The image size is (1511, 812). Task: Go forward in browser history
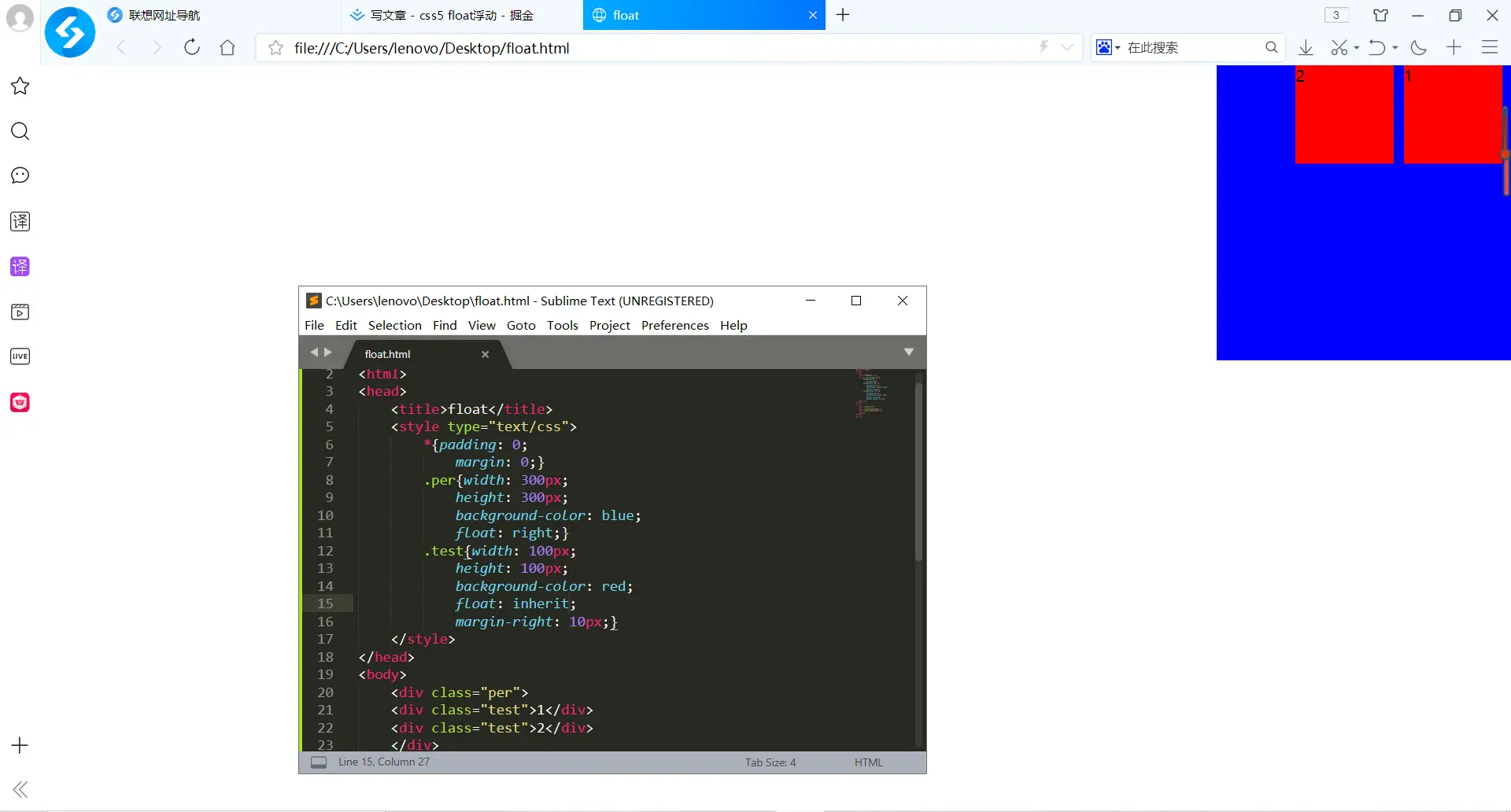click(x=157, y=48)
